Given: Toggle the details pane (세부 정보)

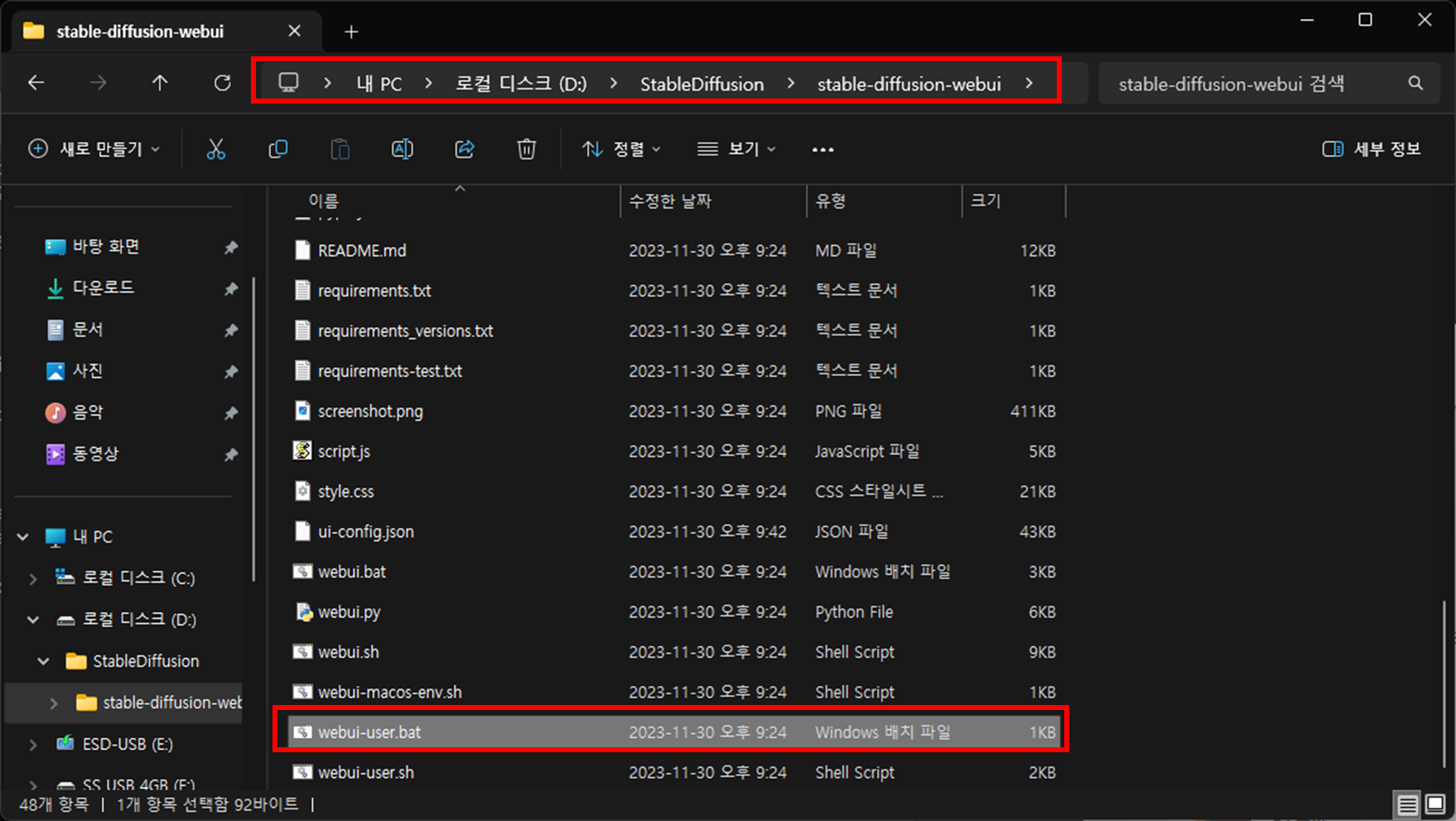Looking at the screenshot, I should (1372, 149).
